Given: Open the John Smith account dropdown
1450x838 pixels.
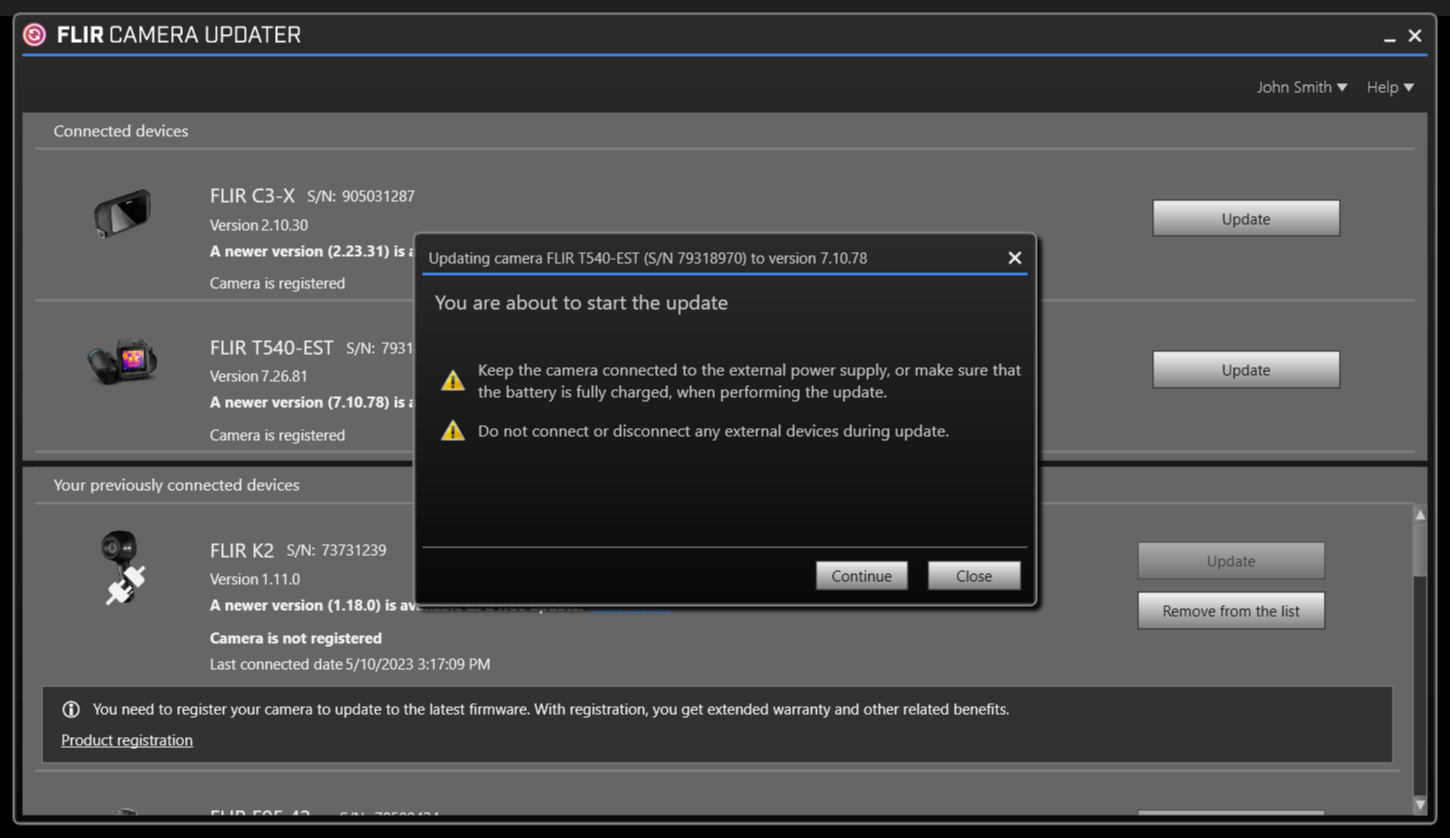Looking at the screenshot, I should (x=1302, y=87).
